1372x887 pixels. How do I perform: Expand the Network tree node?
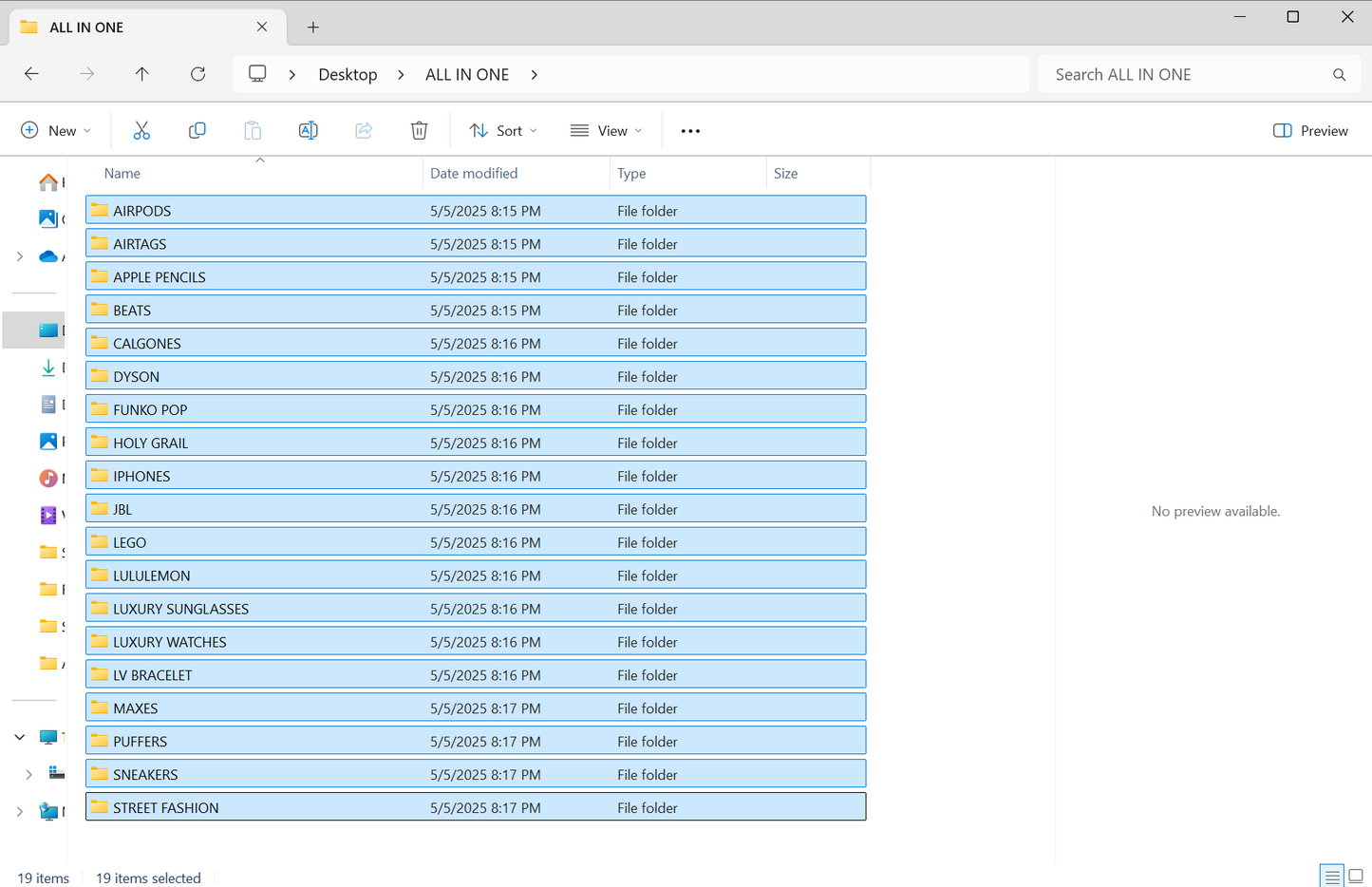(20, 811)
